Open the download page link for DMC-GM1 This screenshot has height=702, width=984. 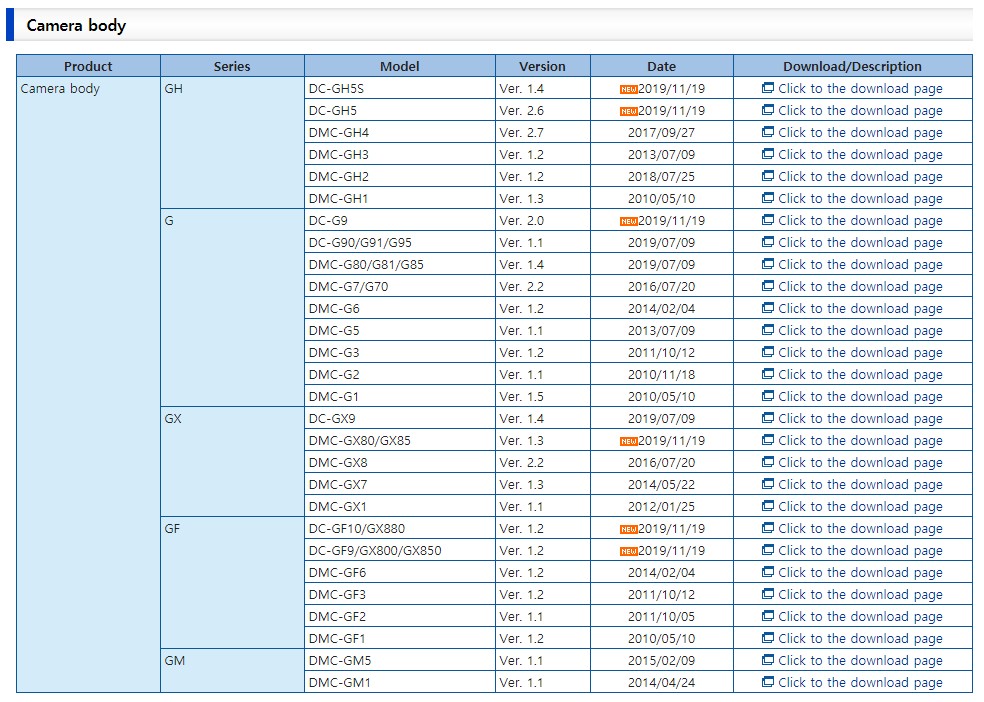tap(860, 682)
